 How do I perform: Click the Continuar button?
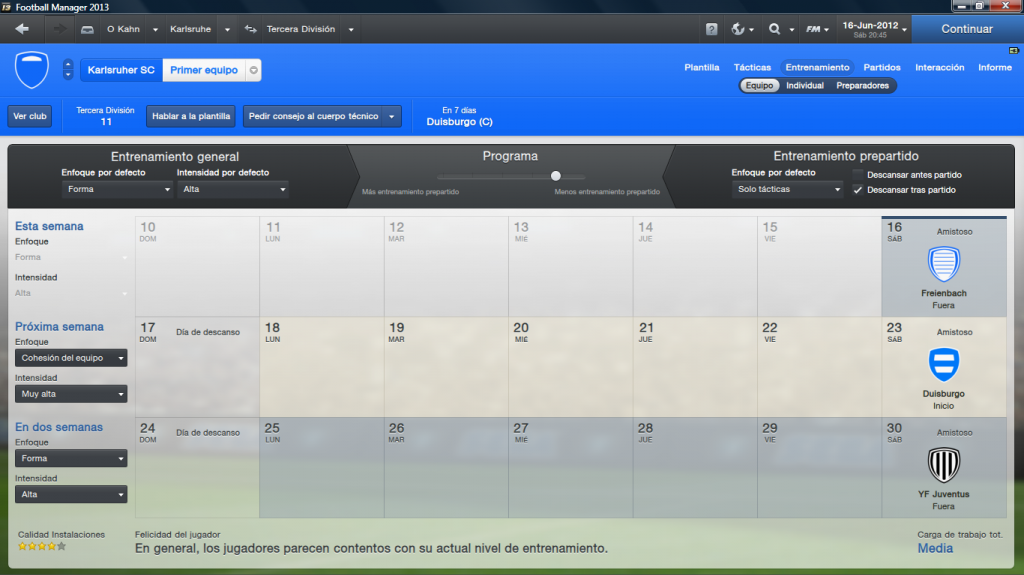tap(967, 29)
